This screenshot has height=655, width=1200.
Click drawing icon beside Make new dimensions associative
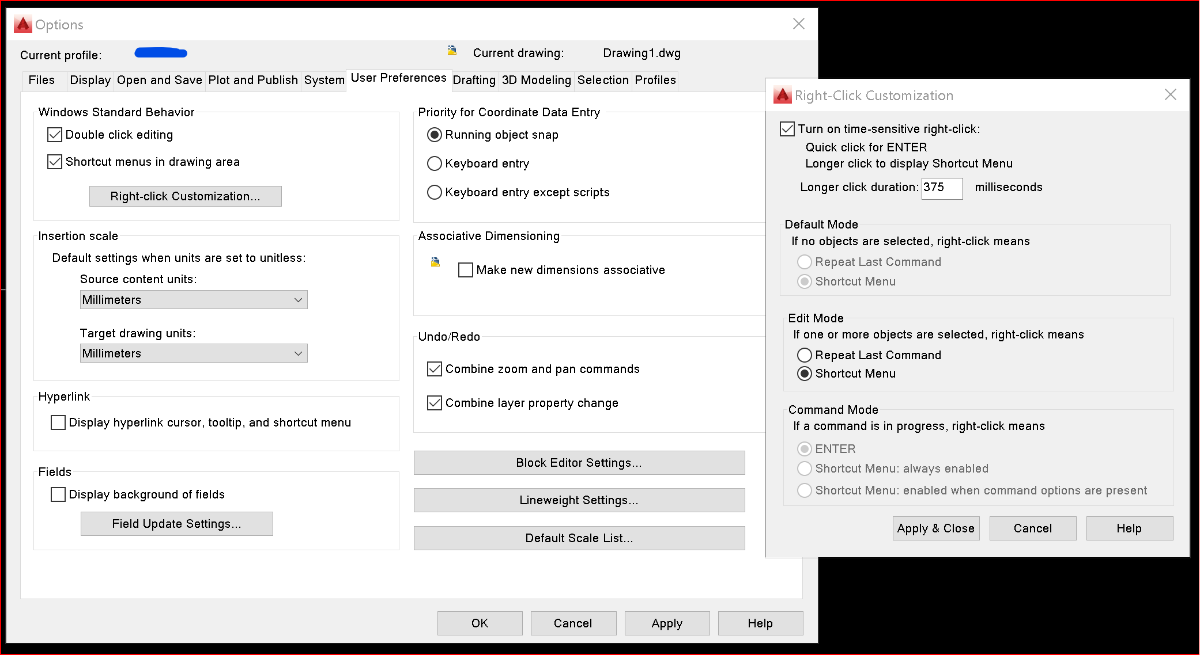point(436,263)
